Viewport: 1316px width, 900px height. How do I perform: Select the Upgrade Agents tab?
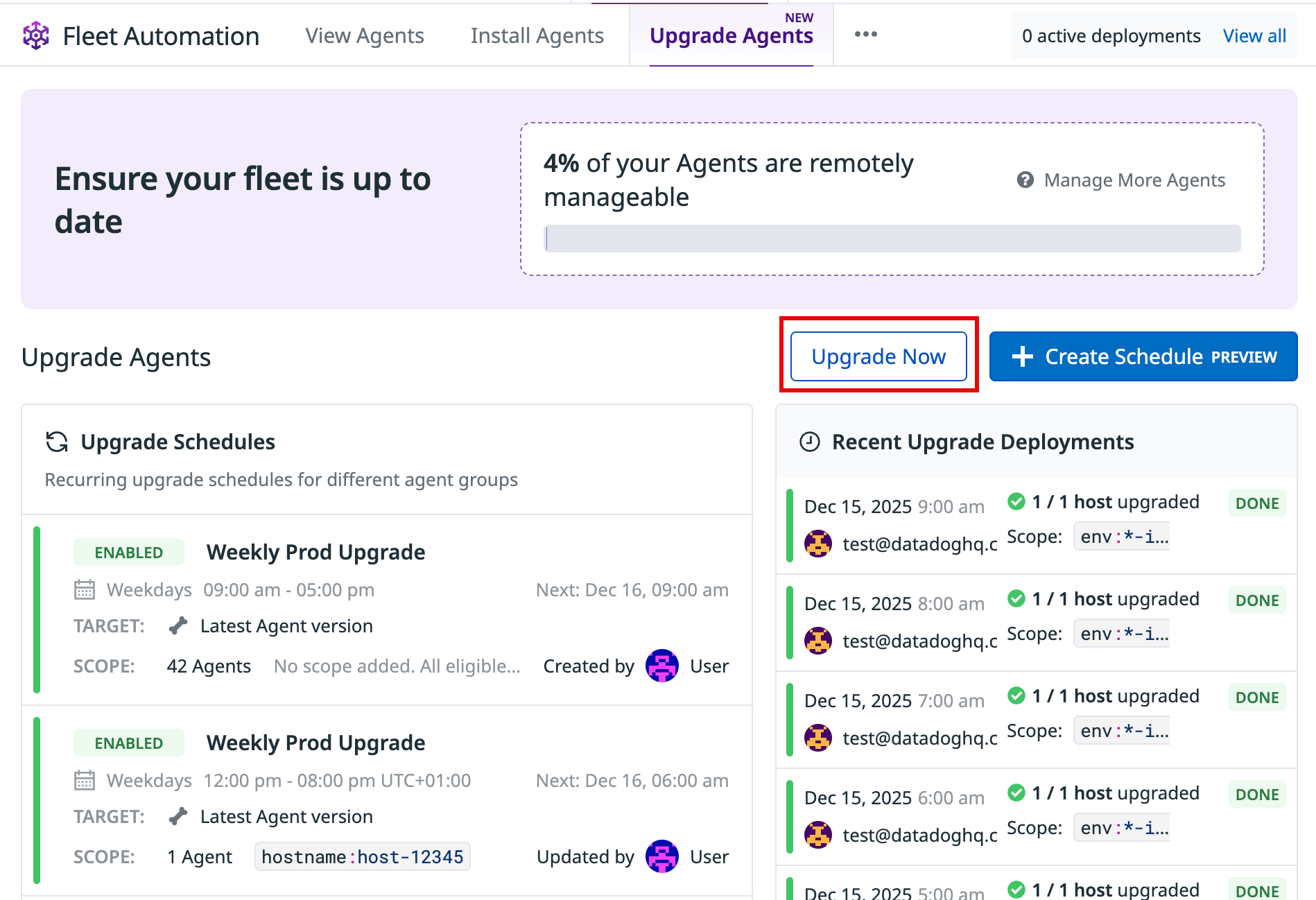[731, 35]
